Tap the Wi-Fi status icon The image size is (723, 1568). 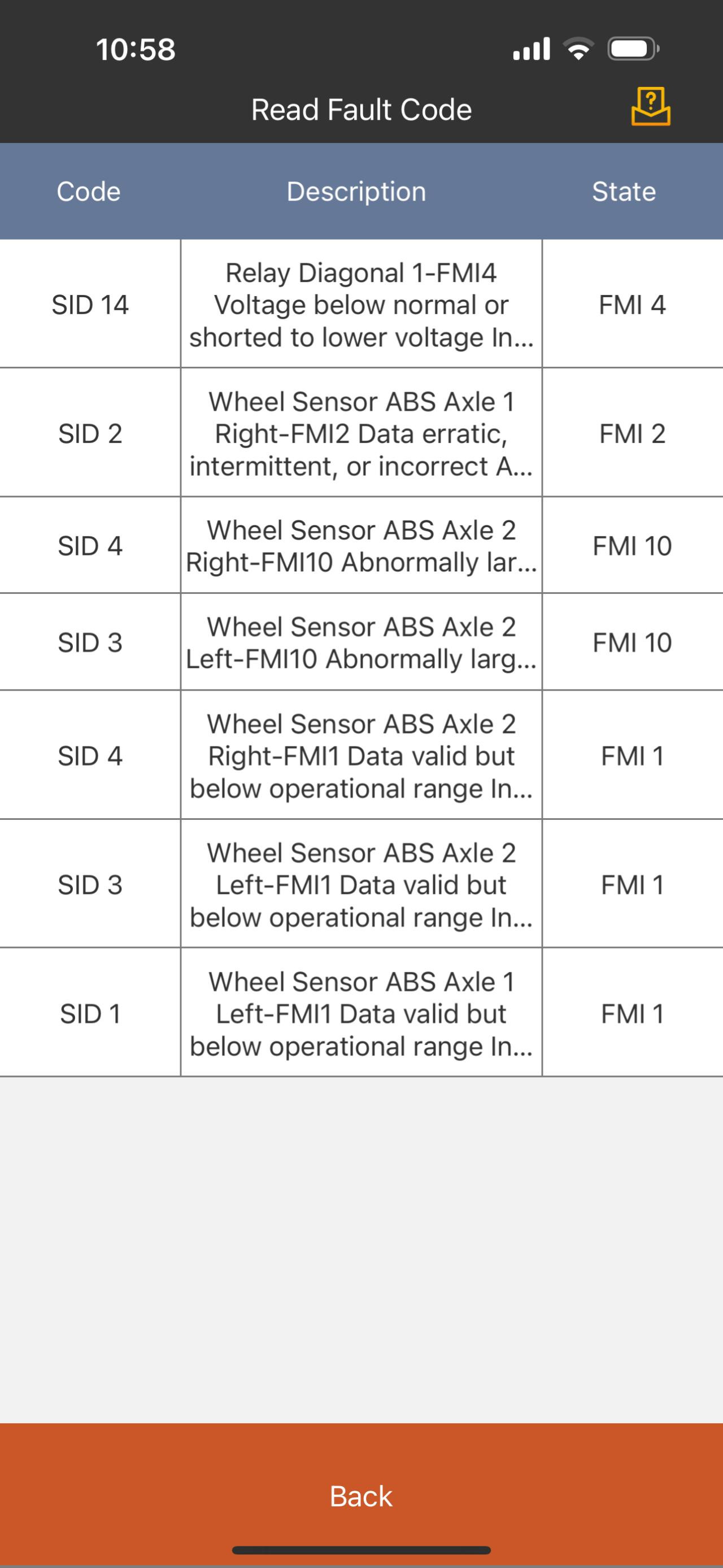coord(578,49)
